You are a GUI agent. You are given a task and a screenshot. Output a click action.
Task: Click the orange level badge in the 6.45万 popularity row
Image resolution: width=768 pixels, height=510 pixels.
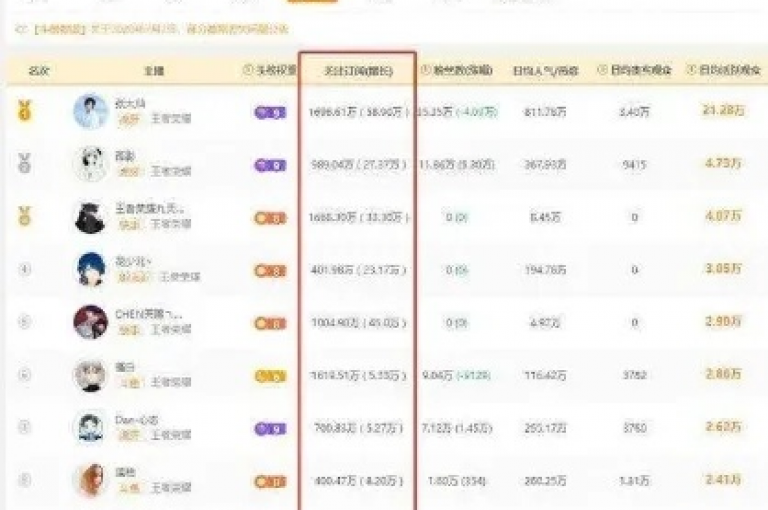point(270,218)
